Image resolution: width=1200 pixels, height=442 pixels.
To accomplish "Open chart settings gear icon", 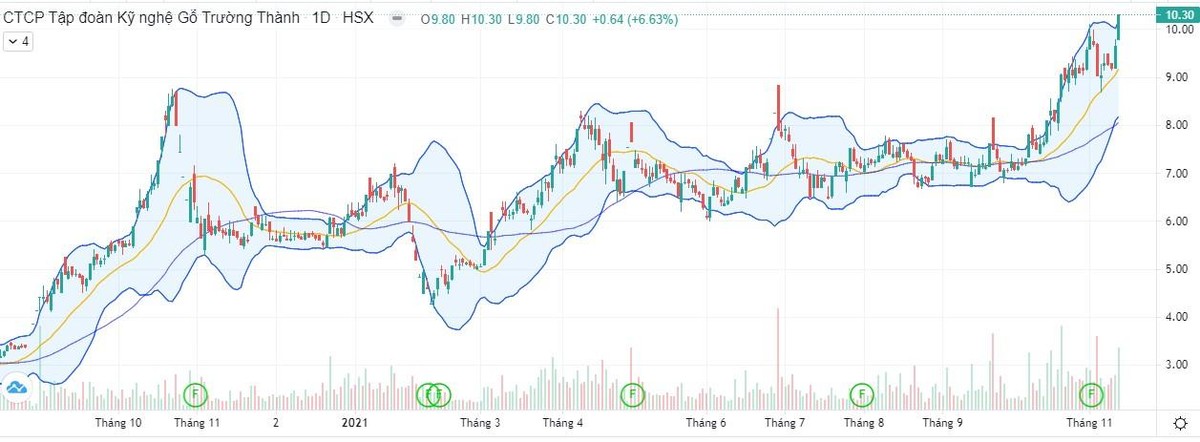I will tap(1180, 424).
